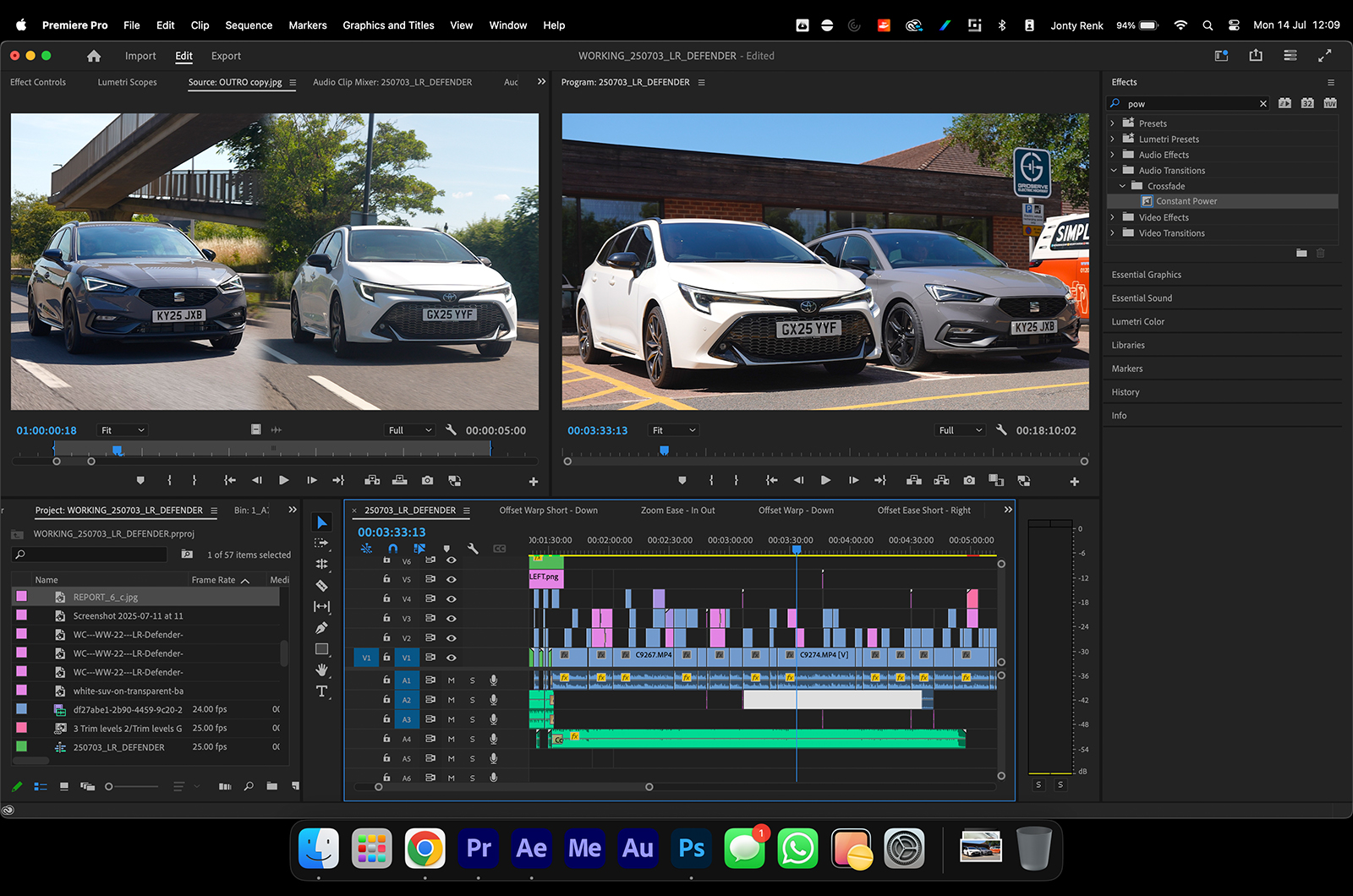This screenshot has height=896, width=1353.
Task: Expand the Lumetri Presets folder
Action: pos(1113,139)
